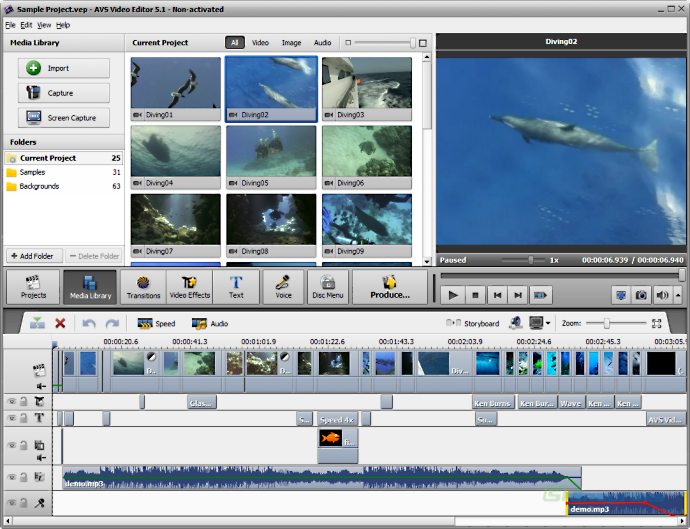Viewport: 690px width, 529px height.
Task: Switch to Storyboard view
Action: click(473, 323)
